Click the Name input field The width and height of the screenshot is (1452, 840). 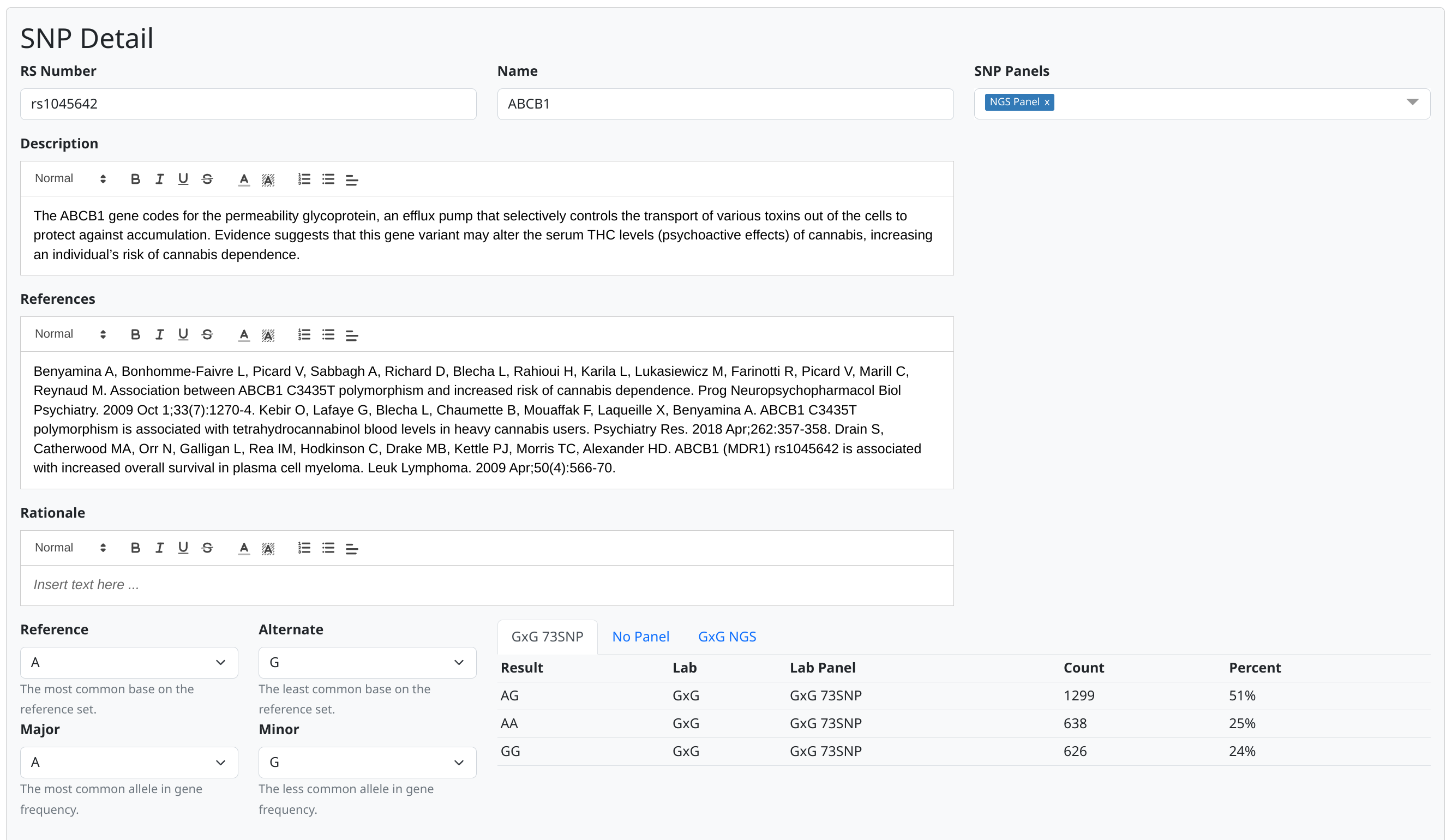(x=725, y=104)
